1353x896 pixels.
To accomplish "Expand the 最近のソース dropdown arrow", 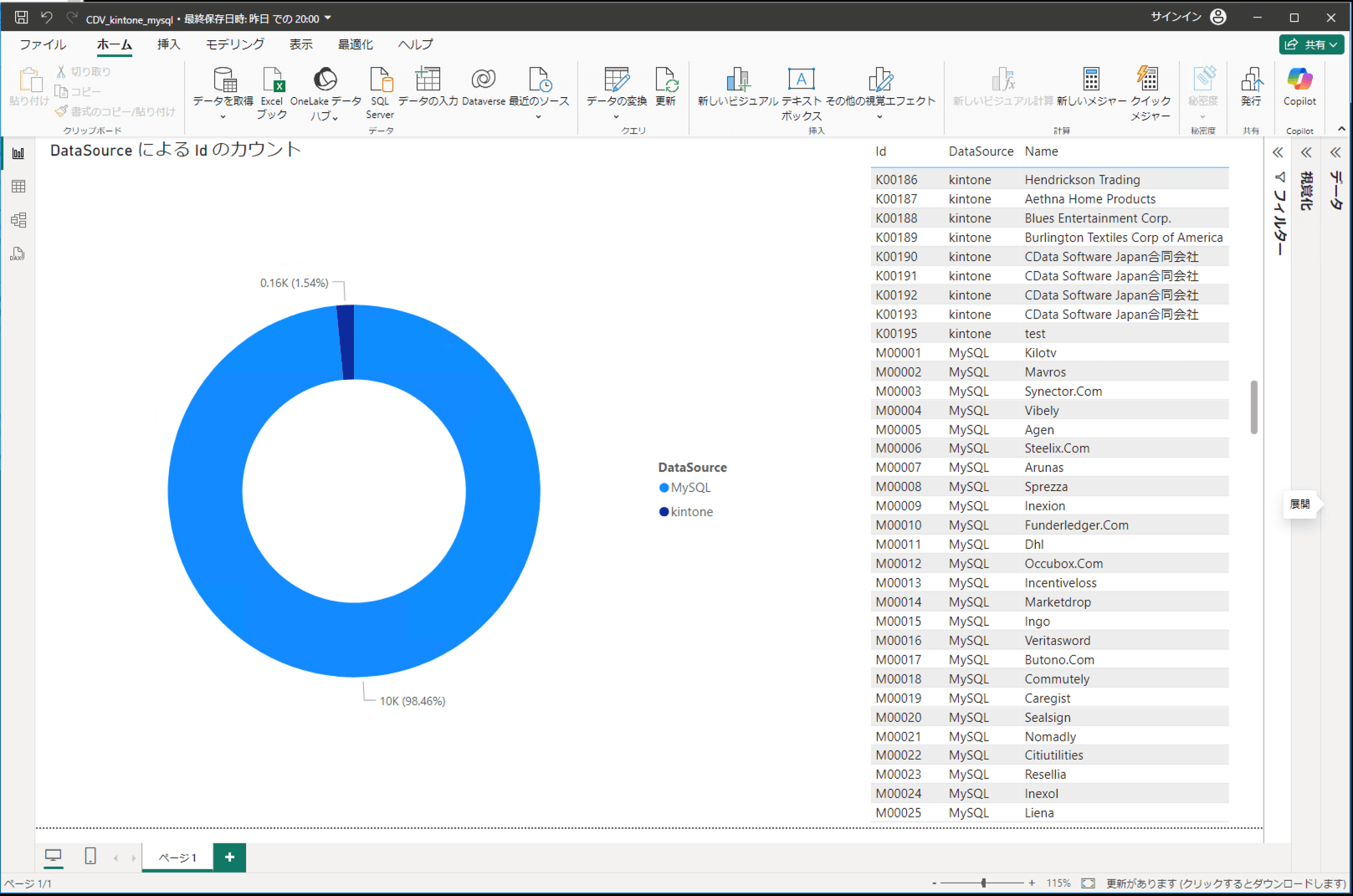I will [539, 117].
